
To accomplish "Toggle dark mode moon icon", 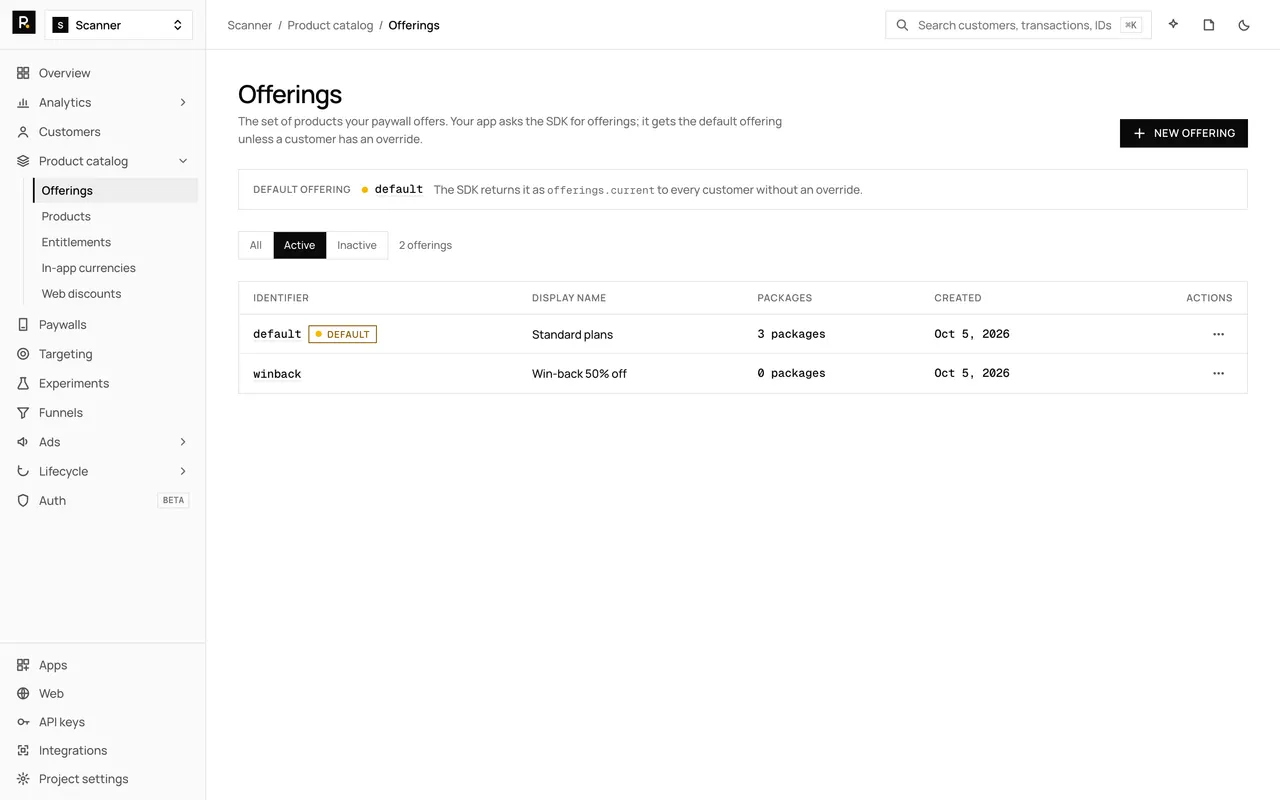I will (x=1244, y=25).
